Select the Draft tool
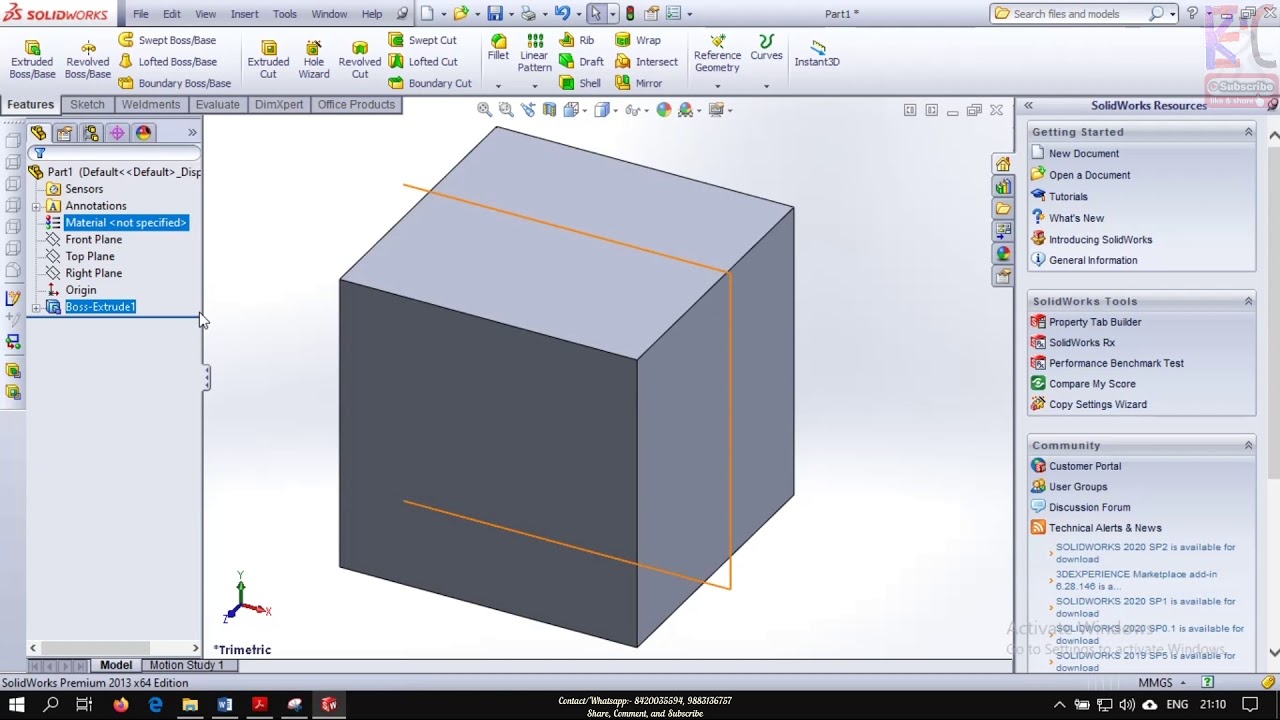The width and height of the screenshot is (1280, 720). coord(582,62)
